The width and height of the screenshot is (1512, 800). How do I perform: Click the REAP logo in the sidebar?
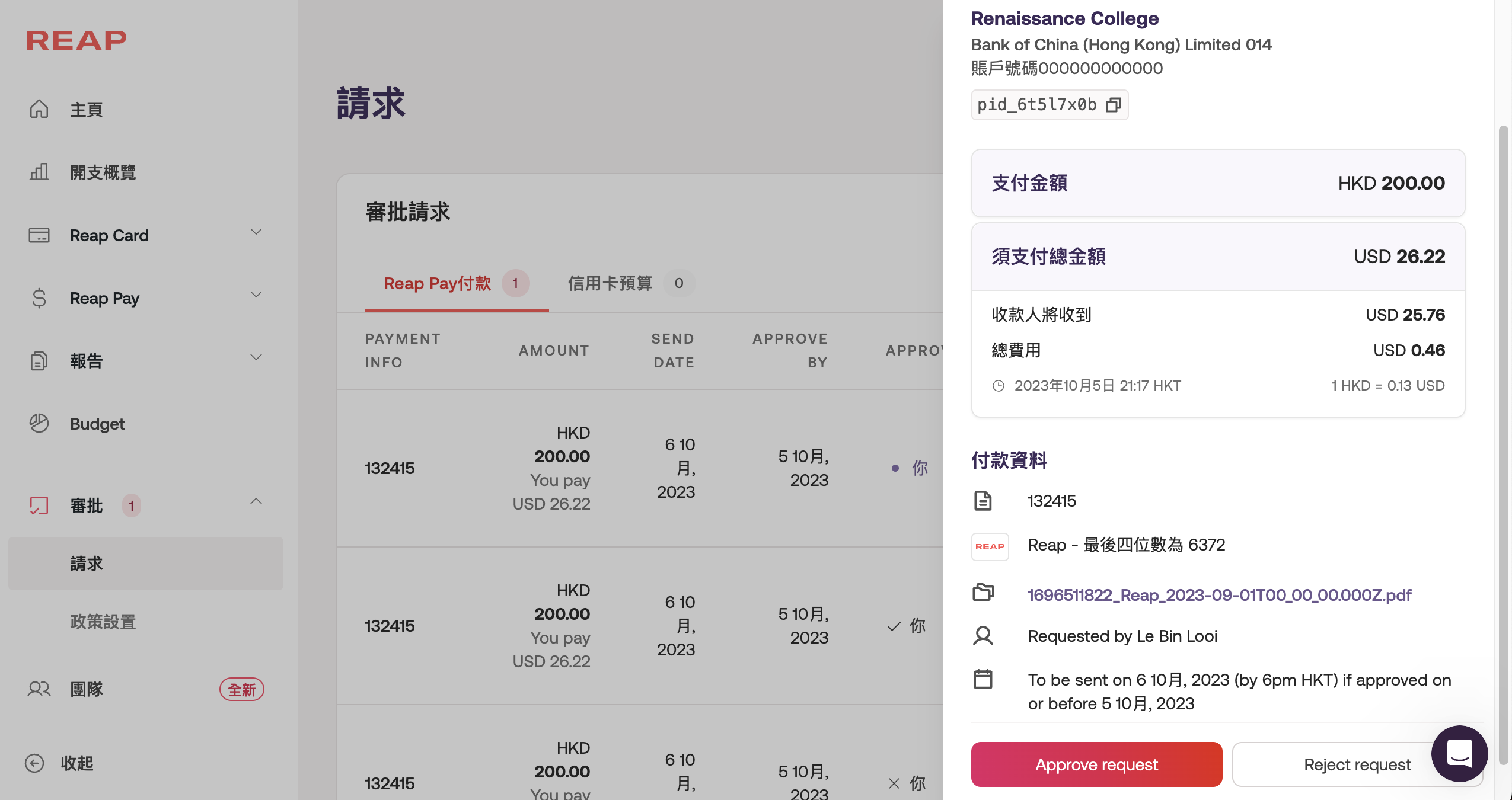point(76,40)
